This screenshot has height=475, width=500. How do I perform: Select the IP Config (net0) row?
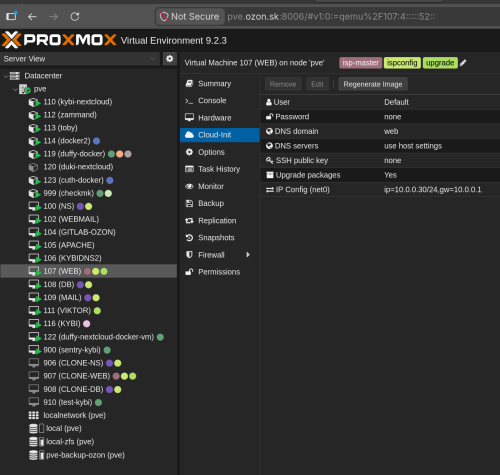click(380, 190)
